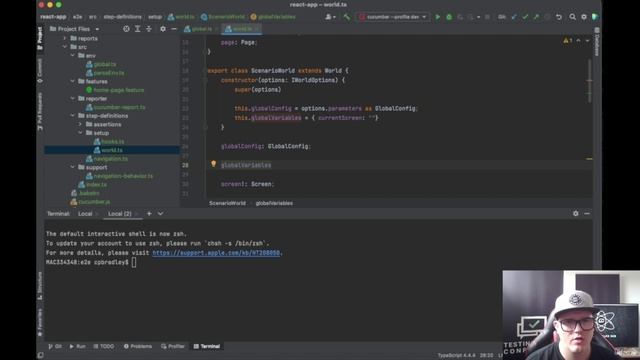Open the cucumber run configuration dropdown

coord(393,17)
